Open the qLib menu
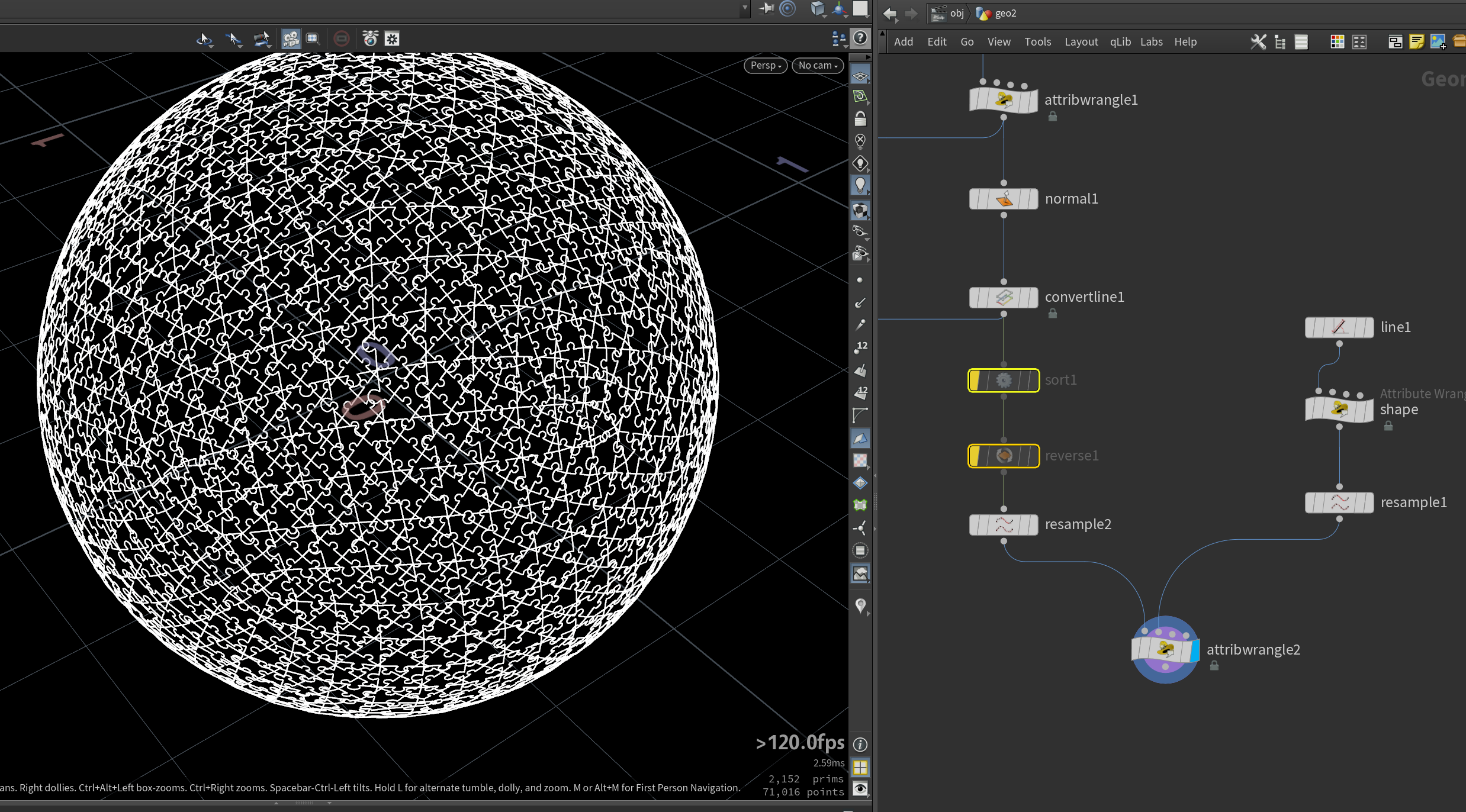The image size is (1466, 812). coord(1120,41)
